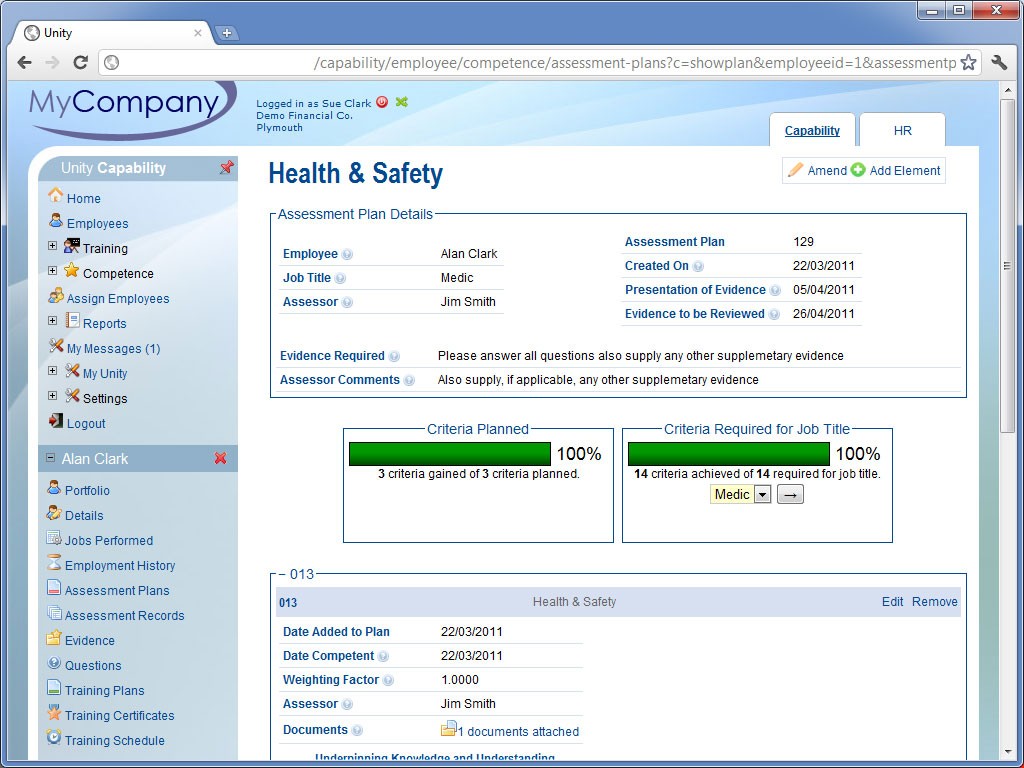The height and width of the screenshot is (768, 1024).
Task: Open the Training Plans link
Action: pos(104,690)
